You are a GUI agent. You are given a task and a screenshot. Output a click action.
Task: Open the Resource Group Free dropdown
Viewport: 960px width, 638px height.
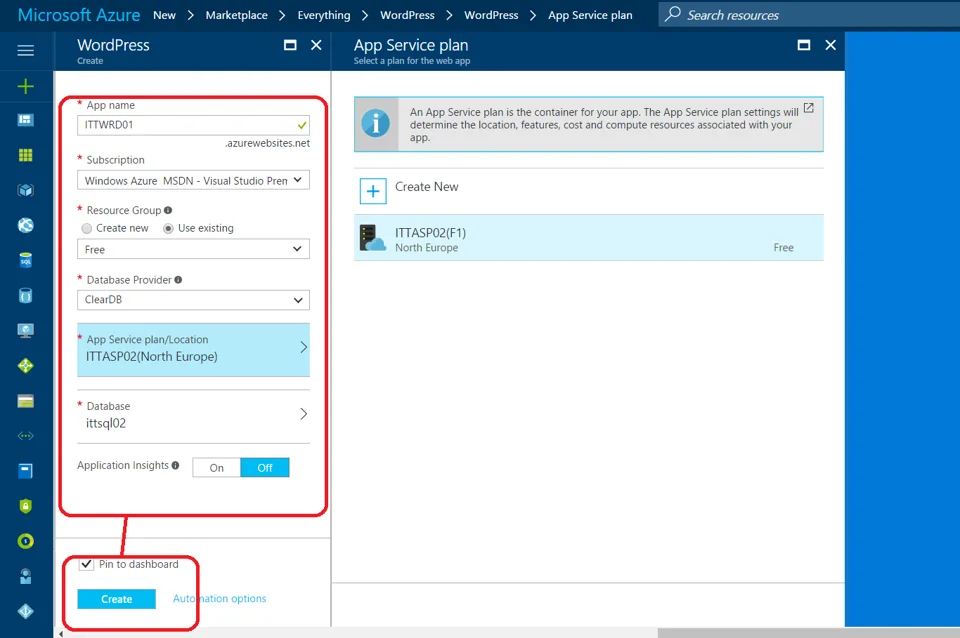(193, 249)
